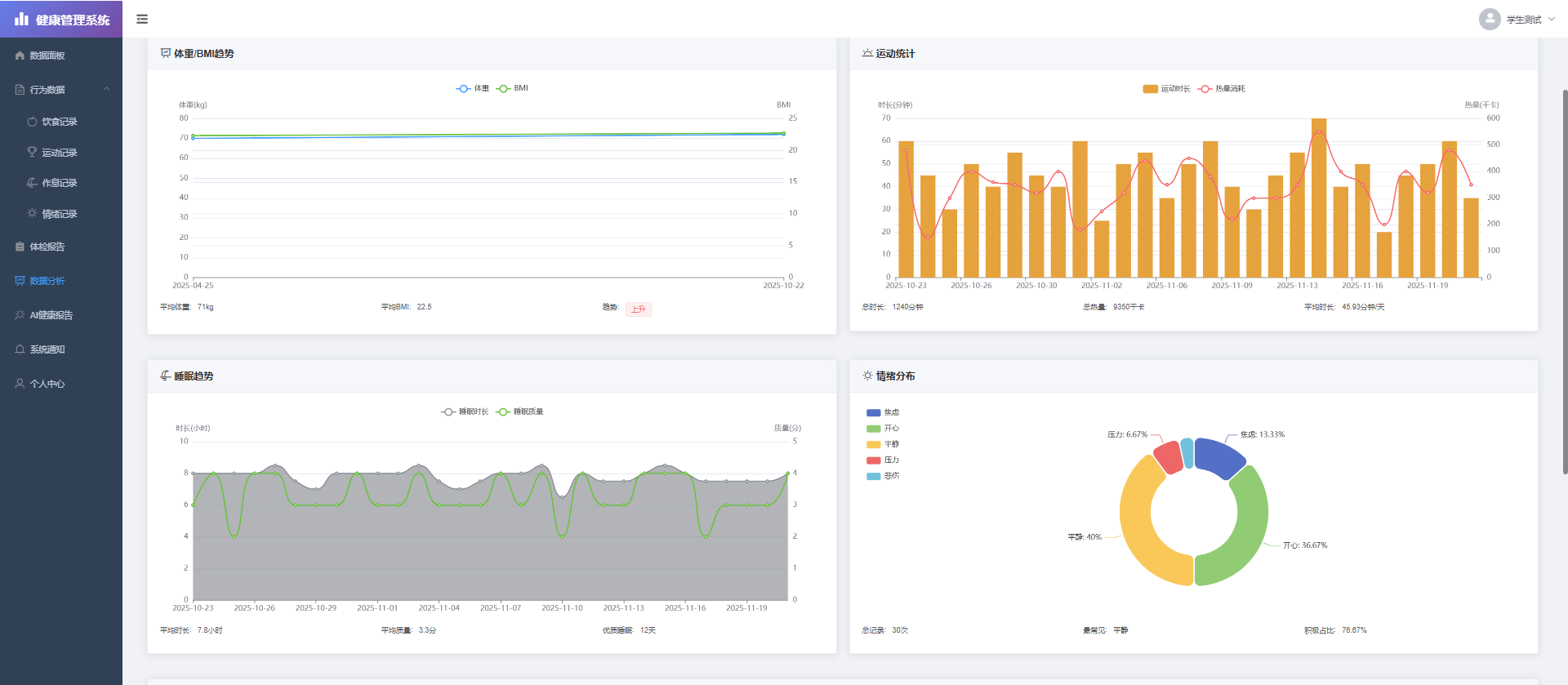Click the 情绪记录 sun icon in the sidebar
This screenshot has height=685, width=1568.
pyautogui.click(x=32, y=213)
